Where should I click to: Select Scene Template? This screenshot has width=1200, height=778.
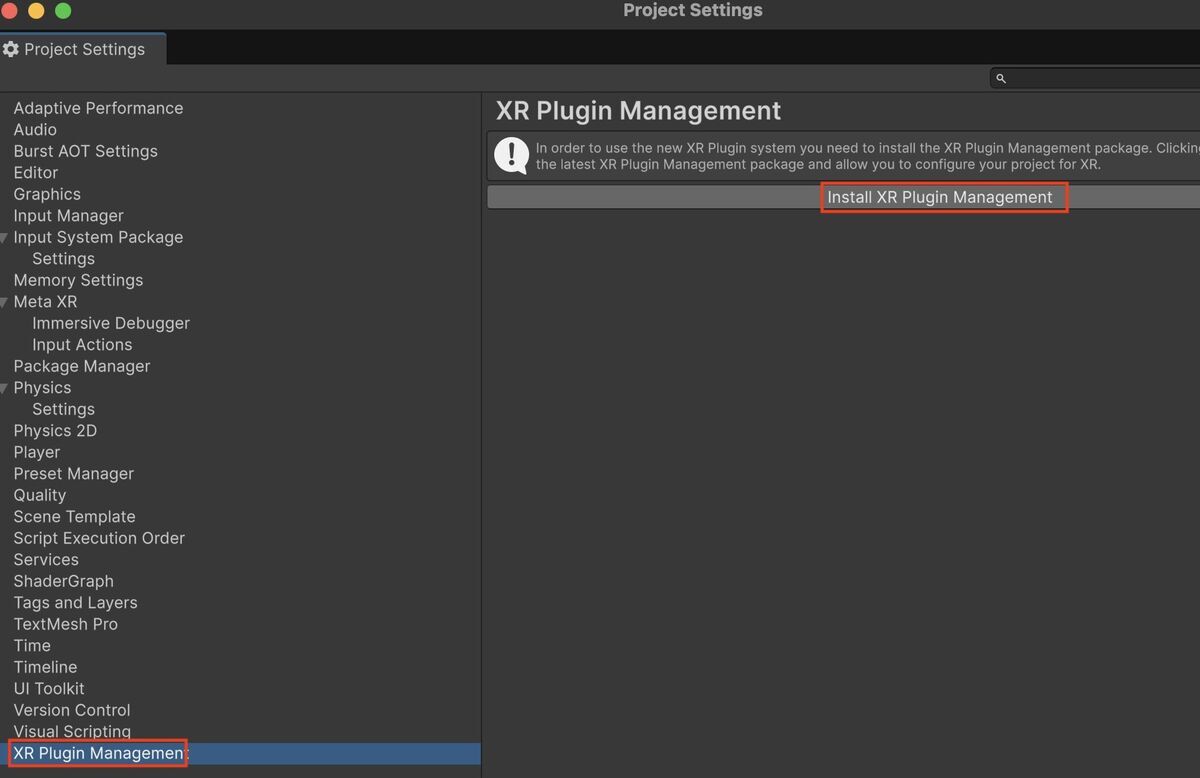click(x=74, y=517)
